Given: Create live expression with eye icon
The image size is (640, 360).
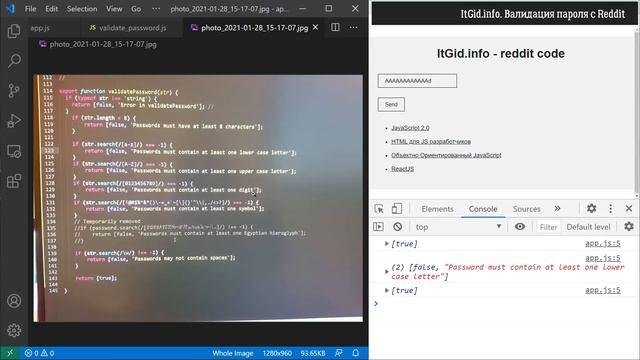Looking at the screenshot, I should [x=520, y=227].
